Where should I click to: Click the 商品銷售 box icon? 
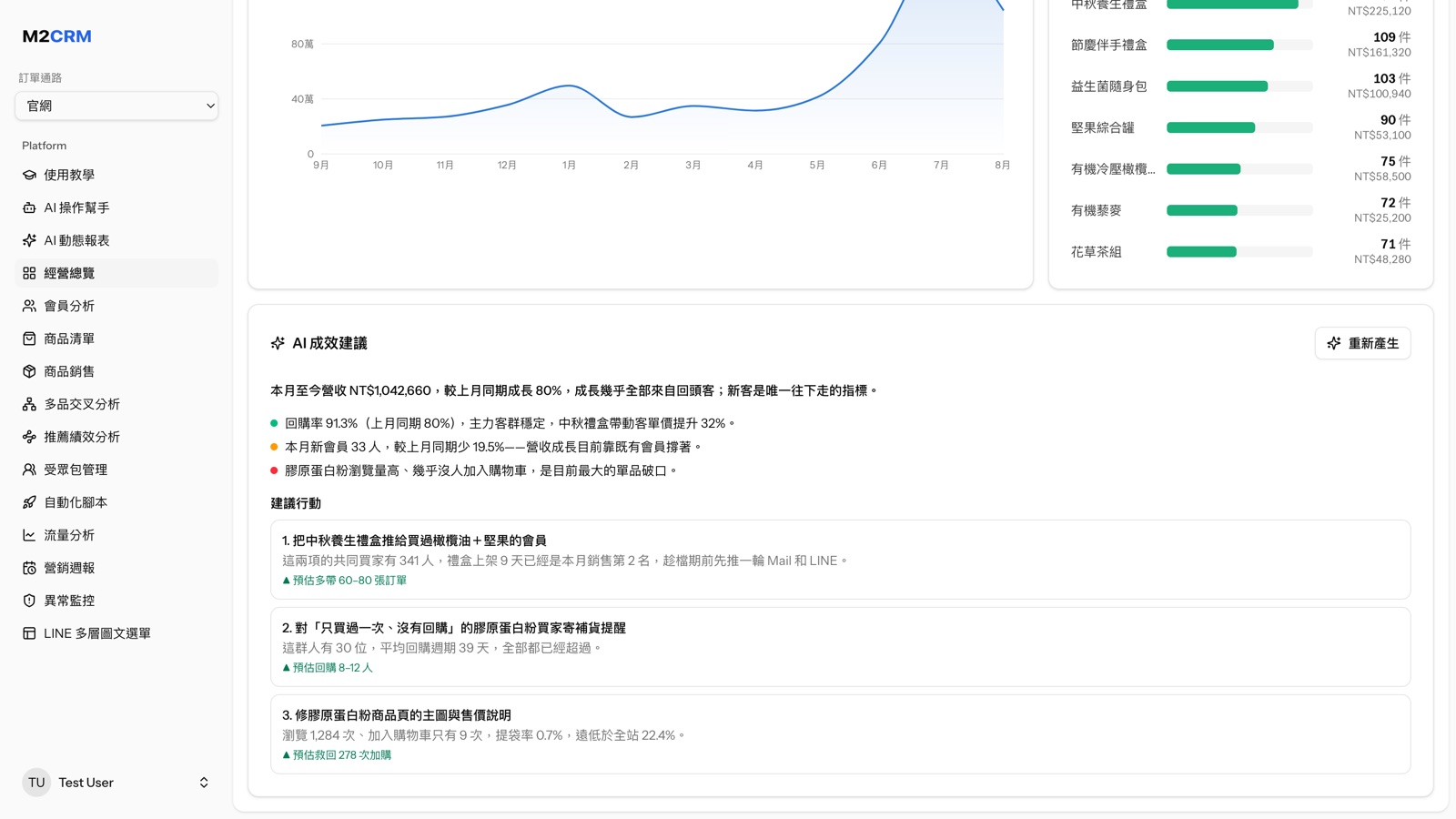[29, 371]
